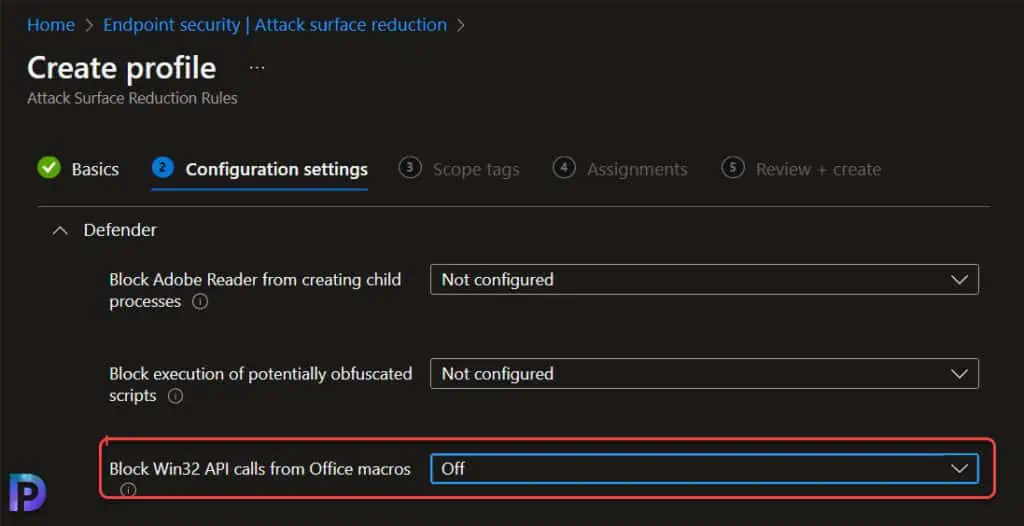Open the ellipsis menu beside Create profile

pyautogui.click(x=257, y=68)
